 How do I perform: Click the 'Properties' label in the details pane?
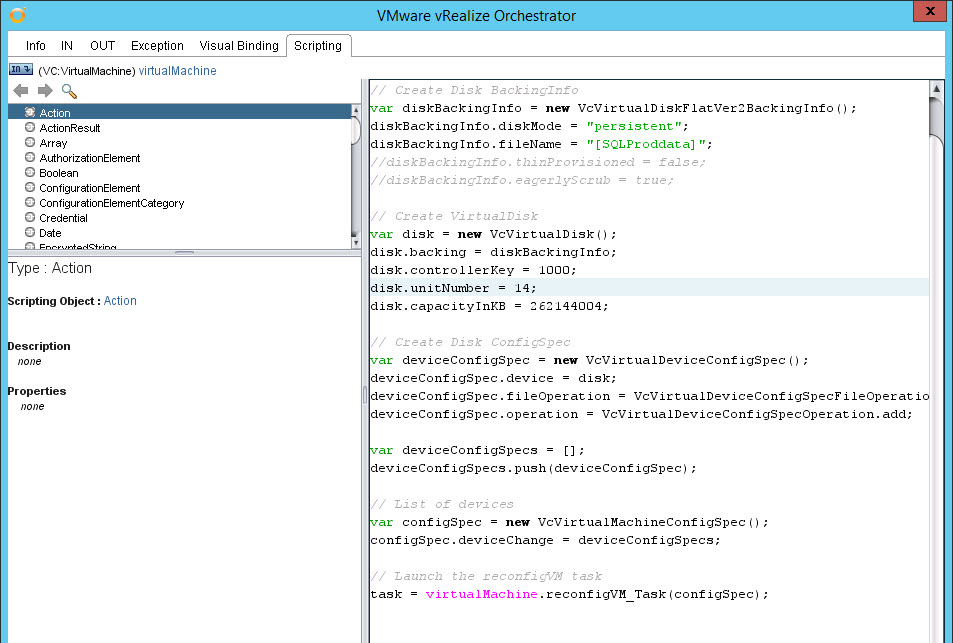pyautogui.click(x=36, y=391)
